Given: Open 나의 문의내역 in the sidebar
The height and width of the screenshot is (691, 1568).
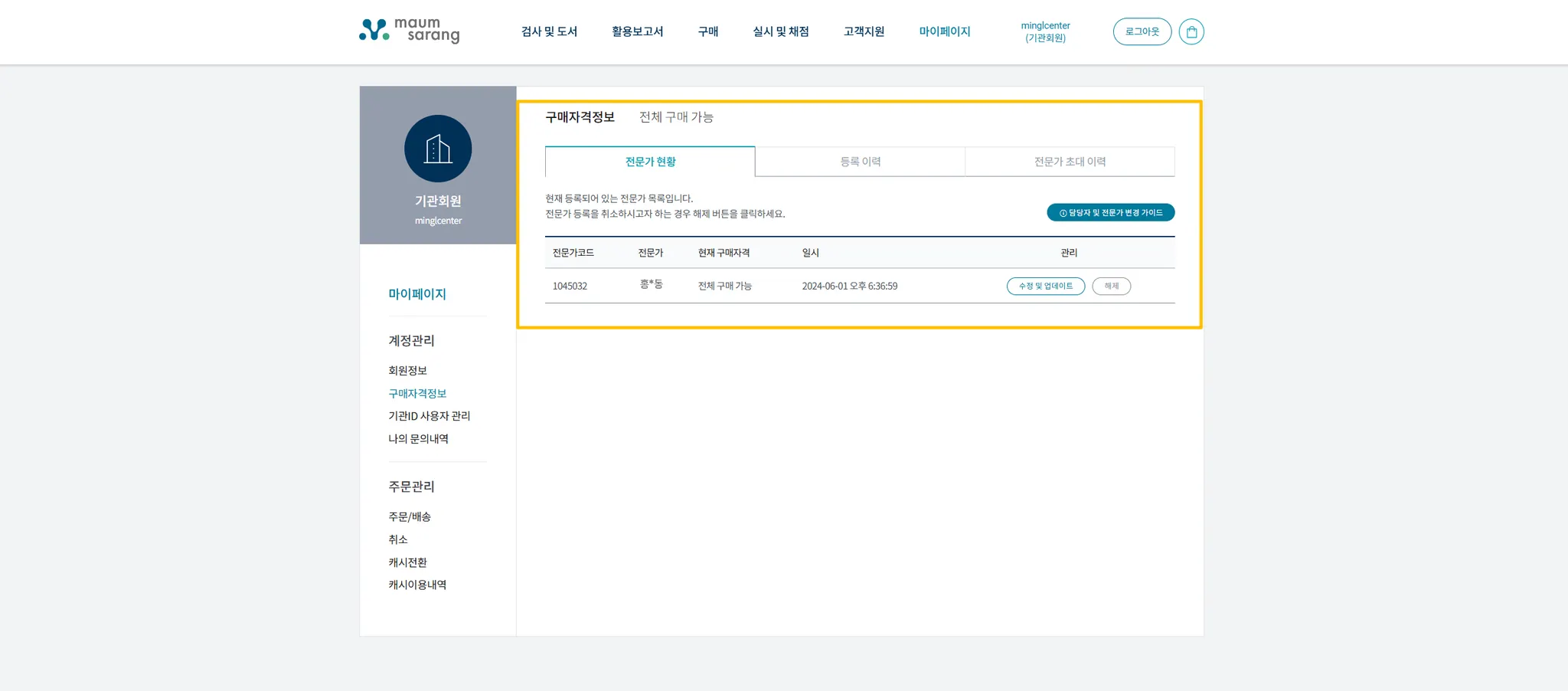Looking at the screenshot, I should [418, 439].
